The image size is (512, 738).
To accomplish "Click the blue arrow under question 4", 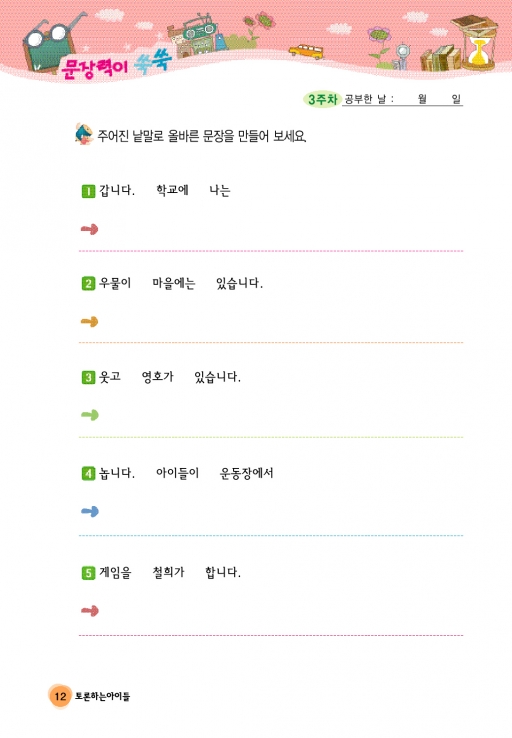I will pyautogui.click(x=89, y=511).
